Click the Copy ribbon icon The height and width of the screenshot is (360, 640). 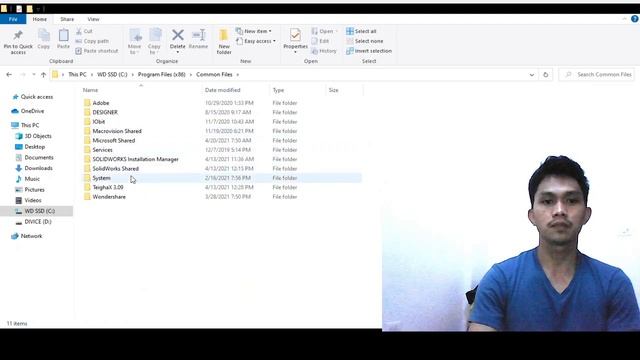tap(44, 36)
